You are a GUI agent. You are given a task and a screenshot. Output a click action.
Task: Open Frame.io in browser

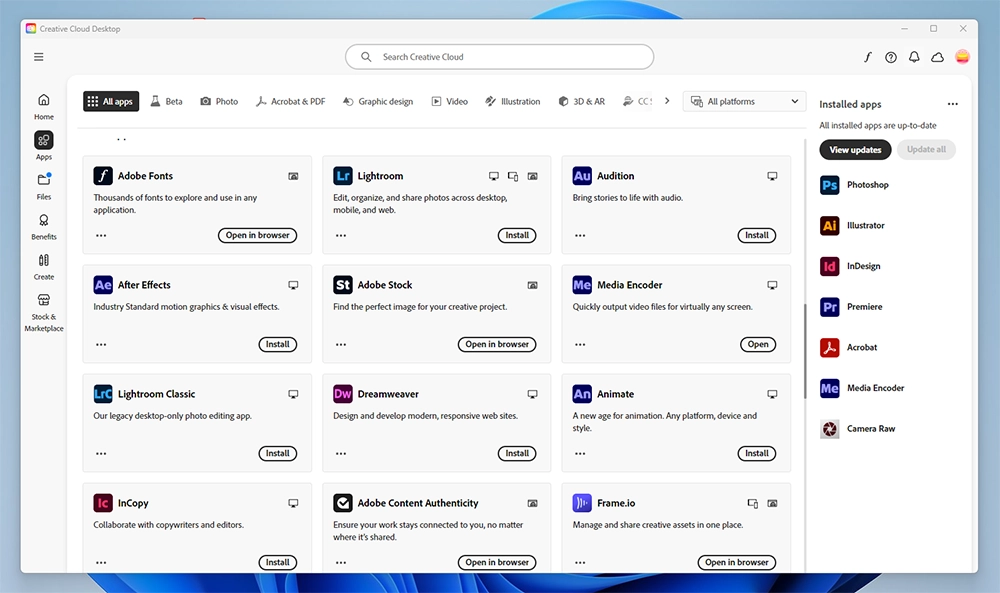pyautogui.click(x=737, y=562)
